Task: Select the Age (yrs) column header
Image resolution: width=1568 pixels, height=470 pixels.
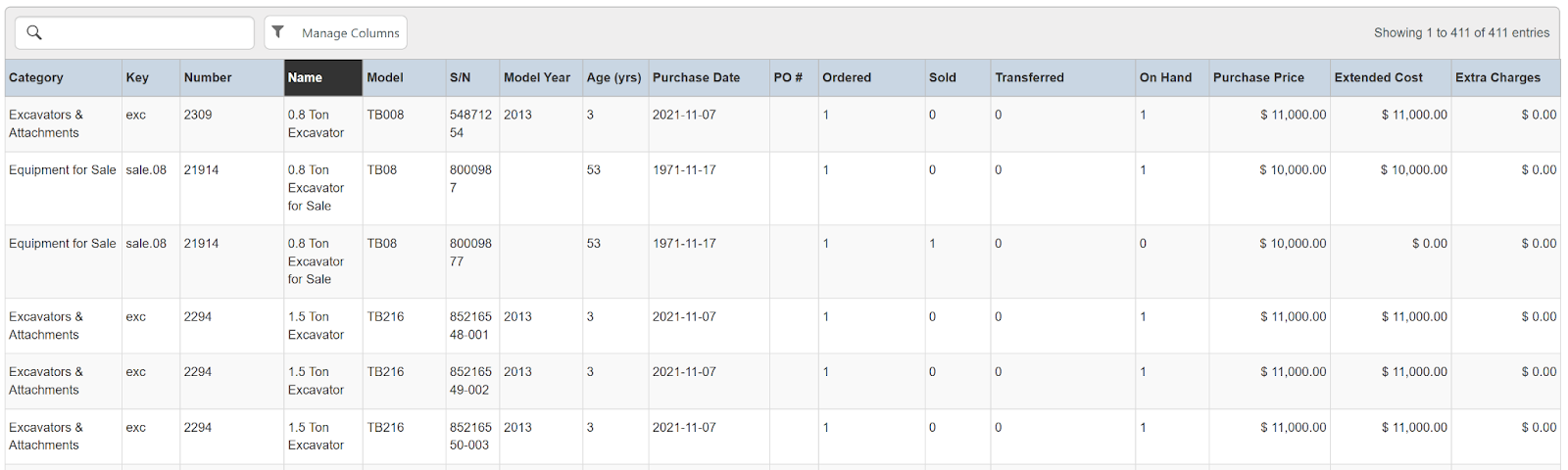Action: [613, 77]
